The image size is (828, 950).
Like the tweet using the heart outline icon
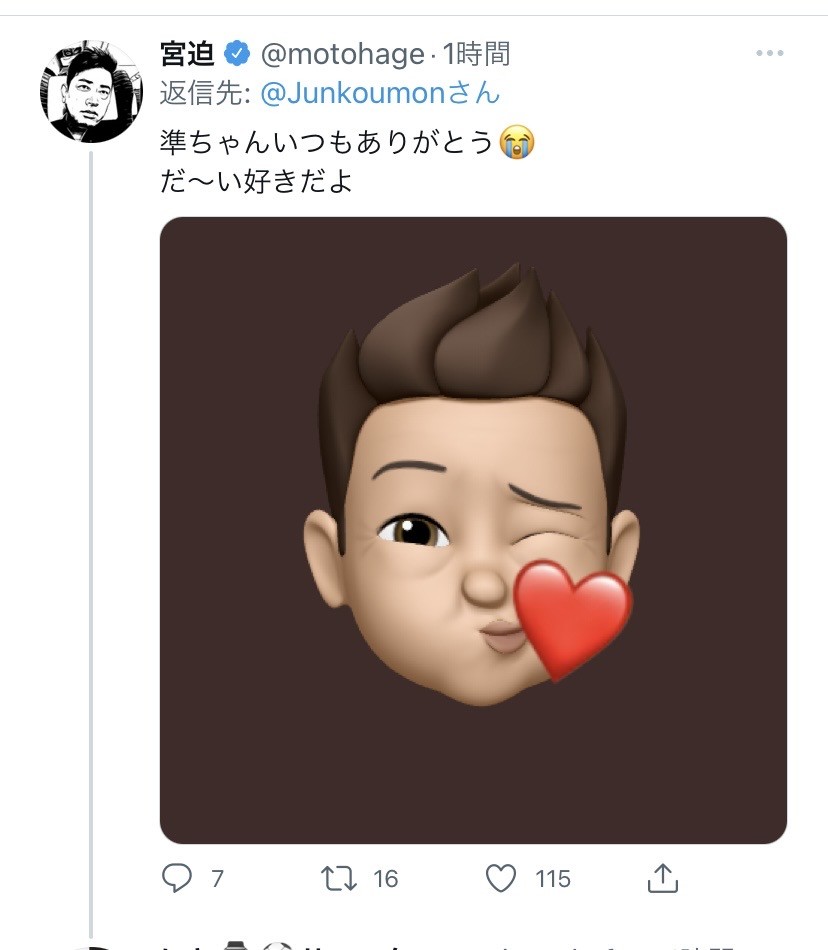[500, 878]
